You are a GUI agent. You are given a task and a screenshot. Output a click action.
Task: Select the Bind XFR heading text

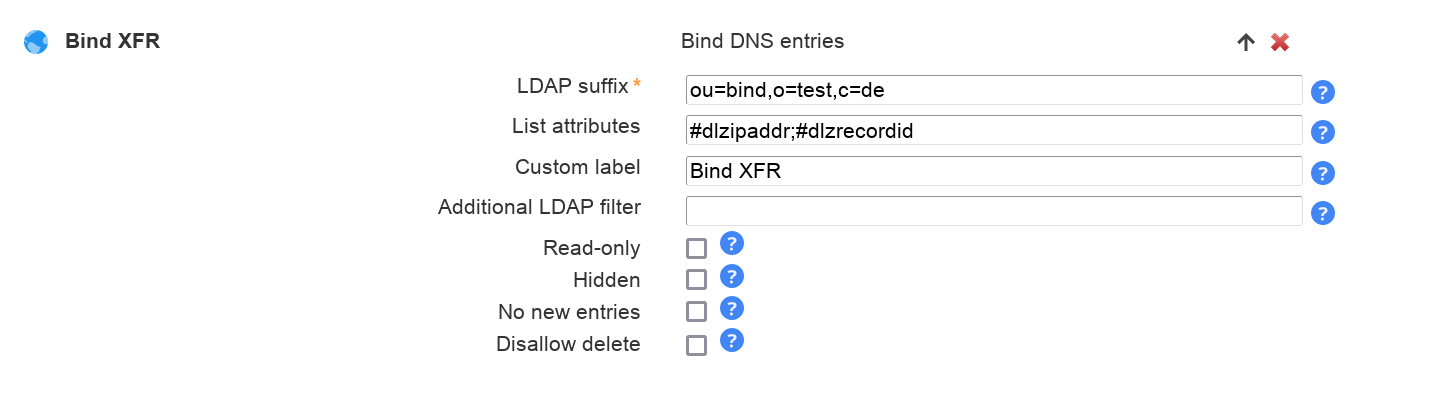pyautogui.click(x=112, y=41)
